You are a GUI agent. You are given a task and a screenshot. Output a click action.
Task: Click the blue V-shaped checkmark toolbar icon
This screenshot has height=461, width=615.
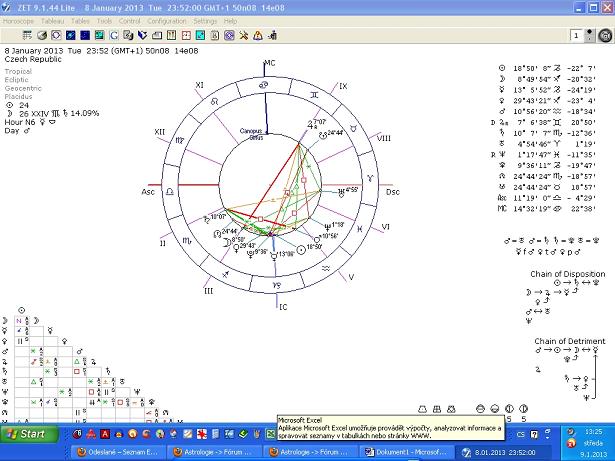coord(142,36)
